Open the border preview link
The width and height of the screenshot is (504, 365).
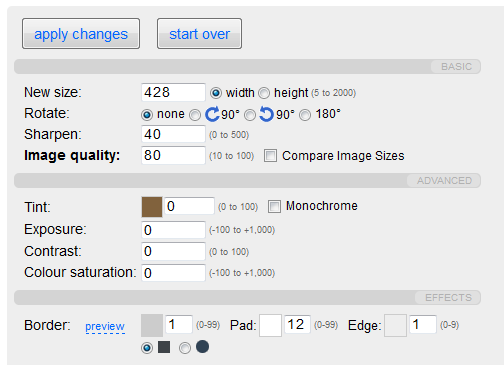click(105, 326)
